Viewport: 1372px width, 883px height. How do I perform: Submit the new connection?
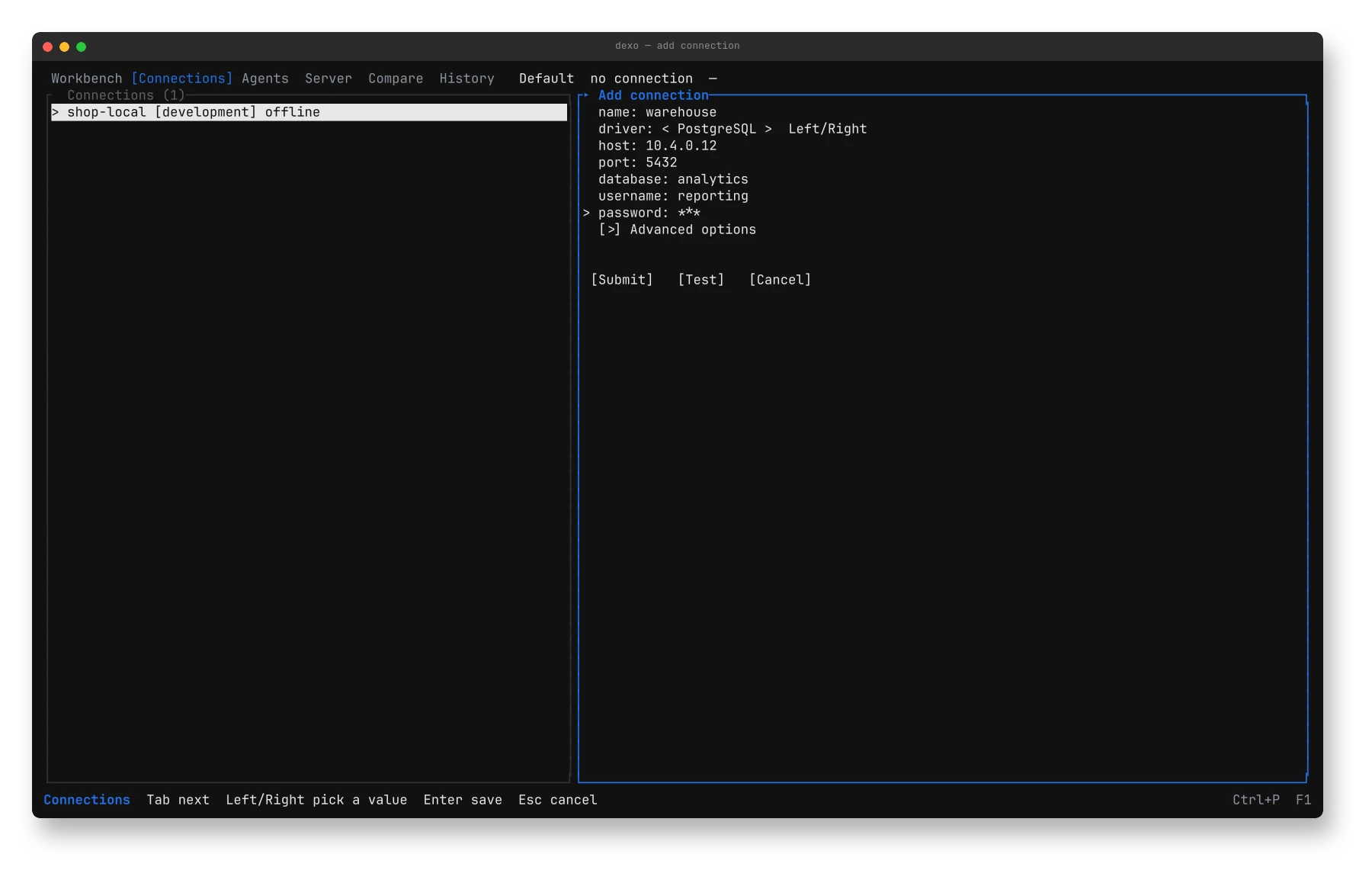(622, 280)
